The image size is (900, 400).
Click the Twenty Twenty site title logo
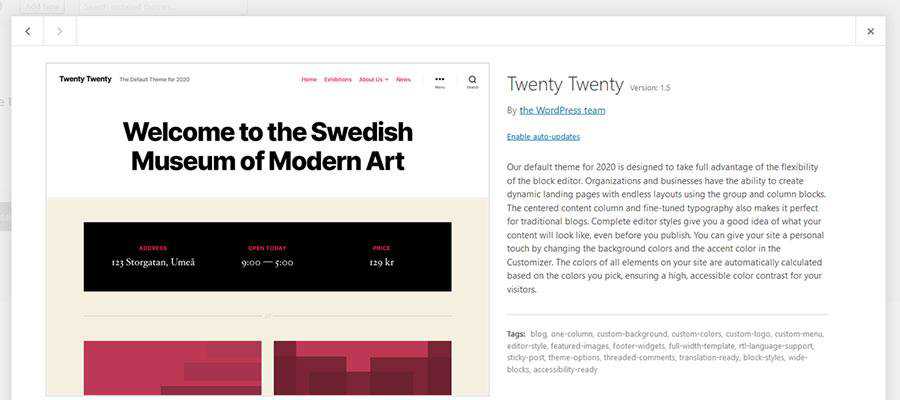[x=85, y=79]
